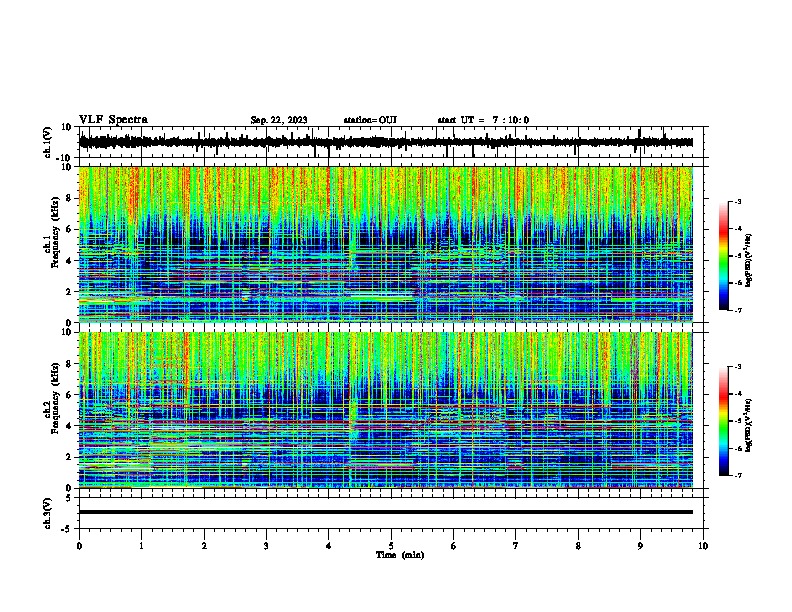Click inside the ch.1 spectrogram panel
Image resolution: width=792 pixels, height=612 pixels.
386,244
